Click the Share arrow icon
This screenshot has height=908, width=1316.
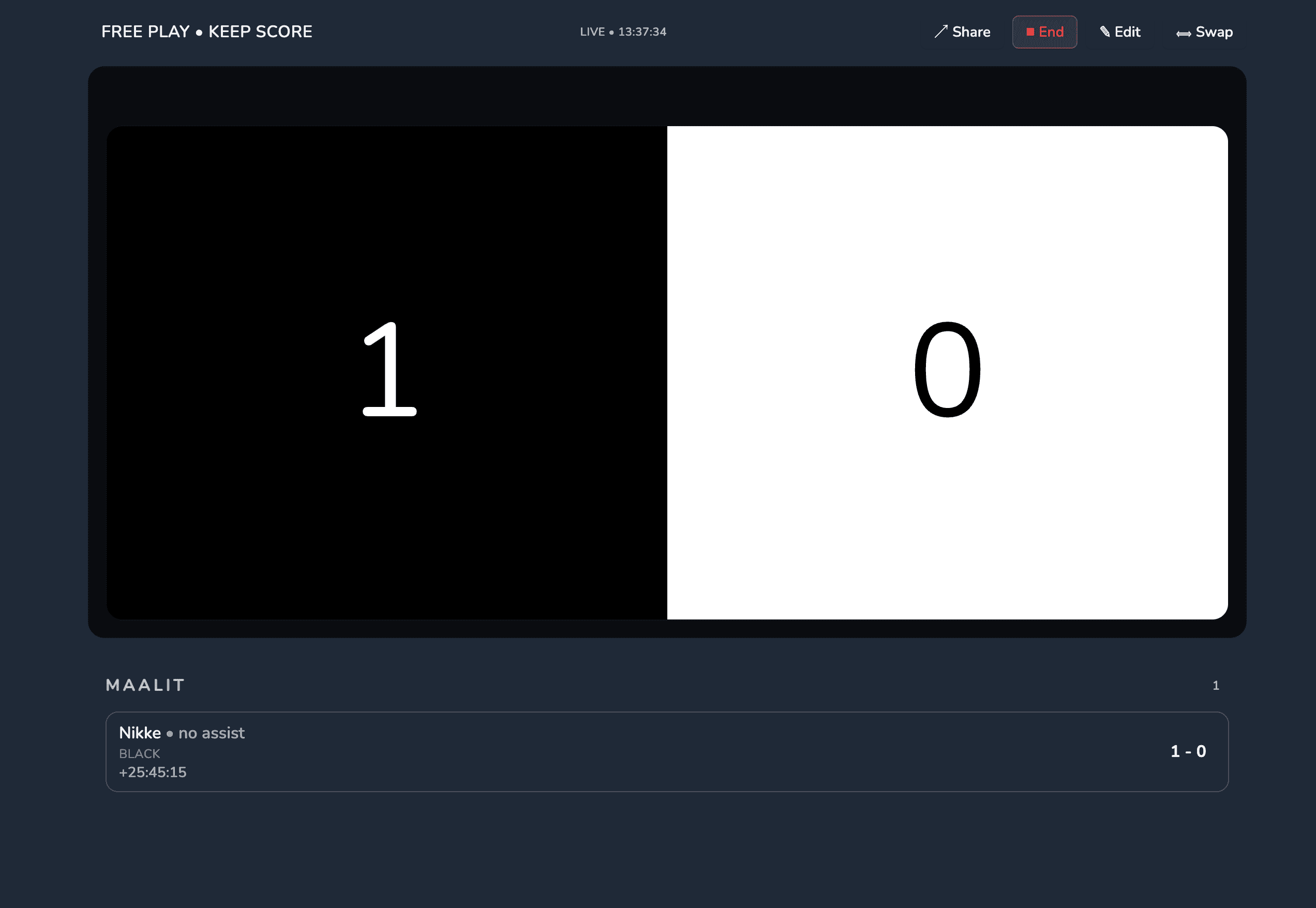(x=940, y=32)
